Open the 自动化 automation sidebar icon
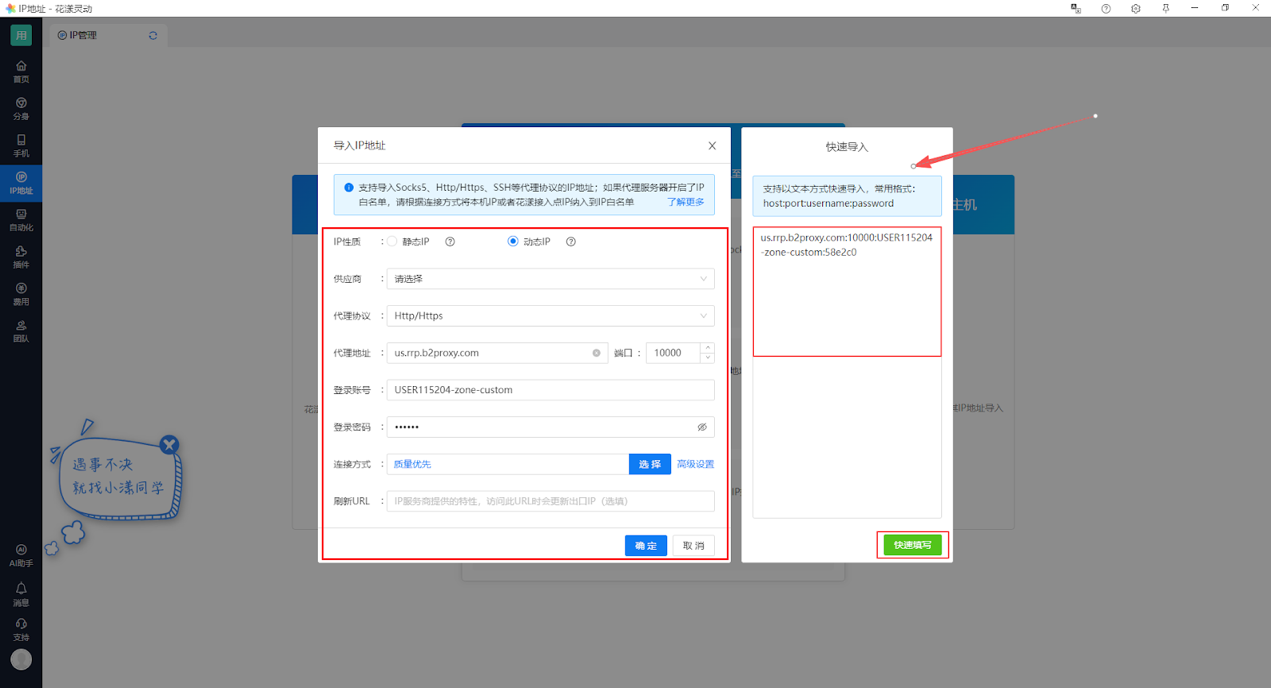Screen dimensions: 1271x688 click(21, 219)
